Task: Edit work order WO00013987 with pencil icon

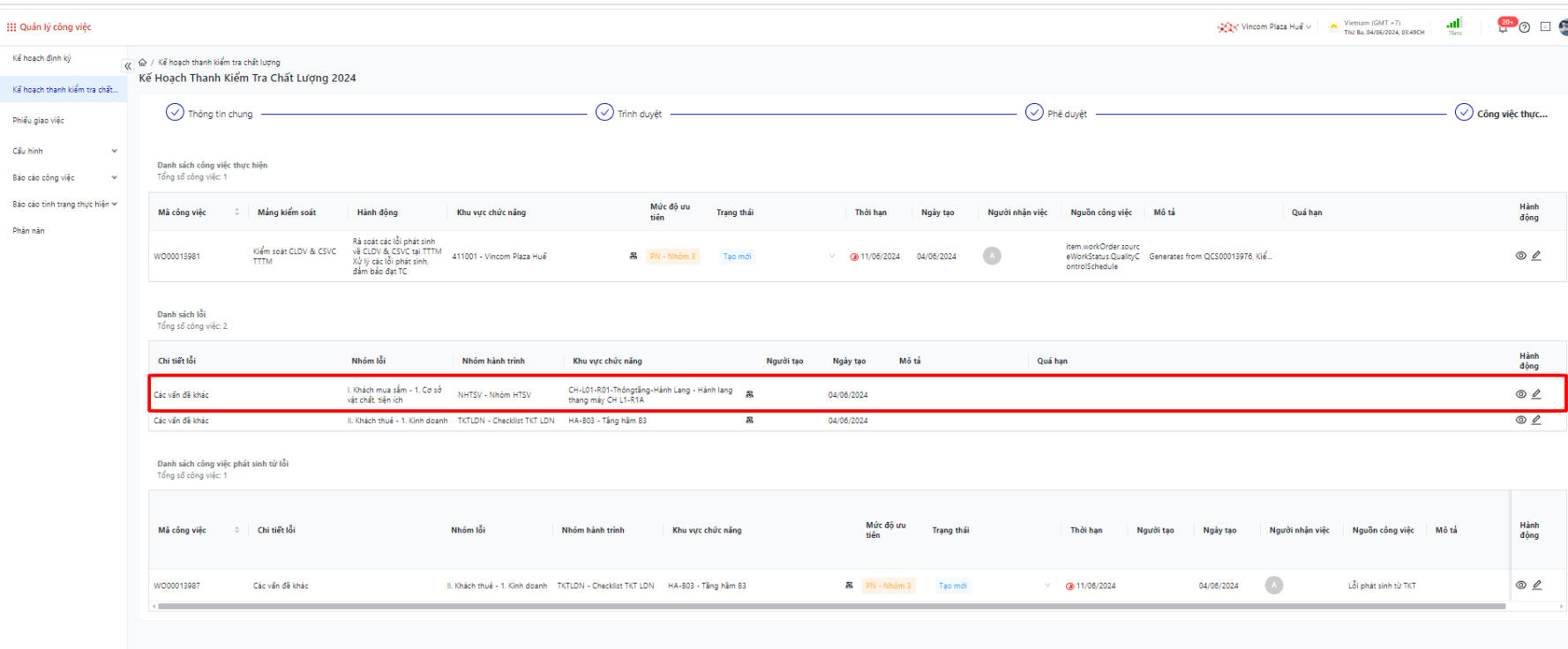Action: pyautogui.click(x=1536, y=586)
